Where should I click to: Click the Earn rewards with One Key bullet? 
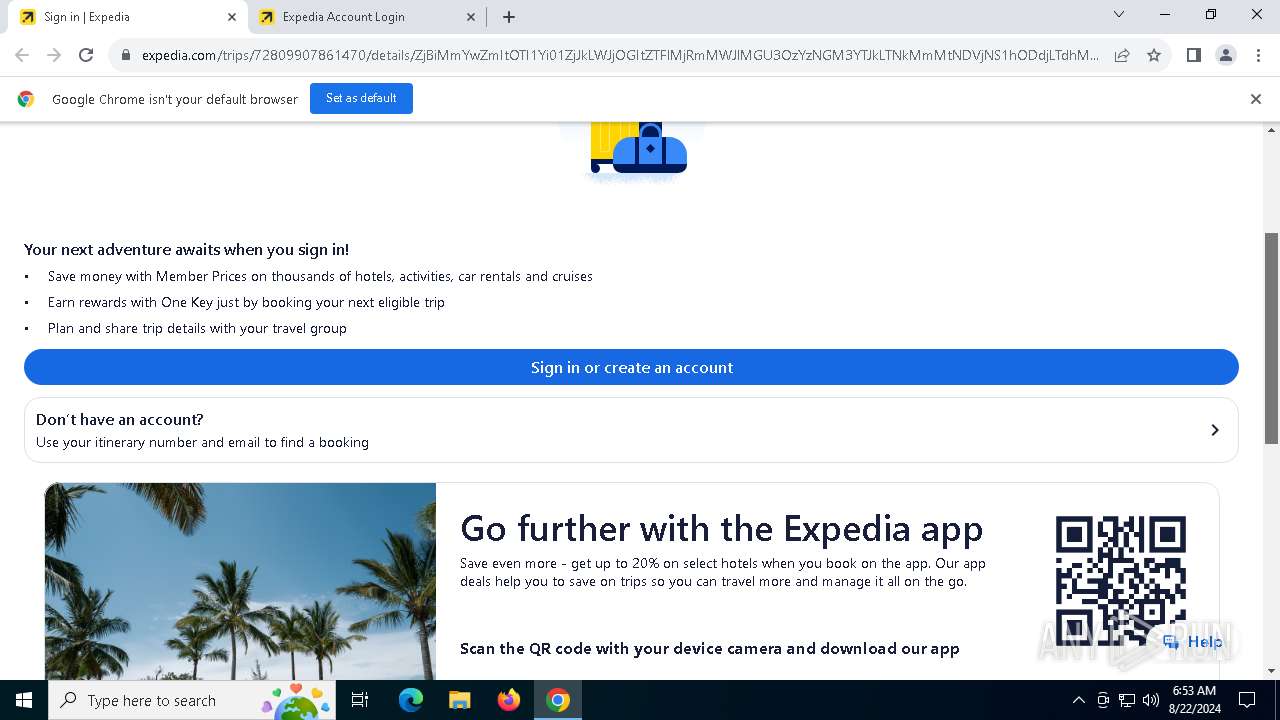coord(246,302)
